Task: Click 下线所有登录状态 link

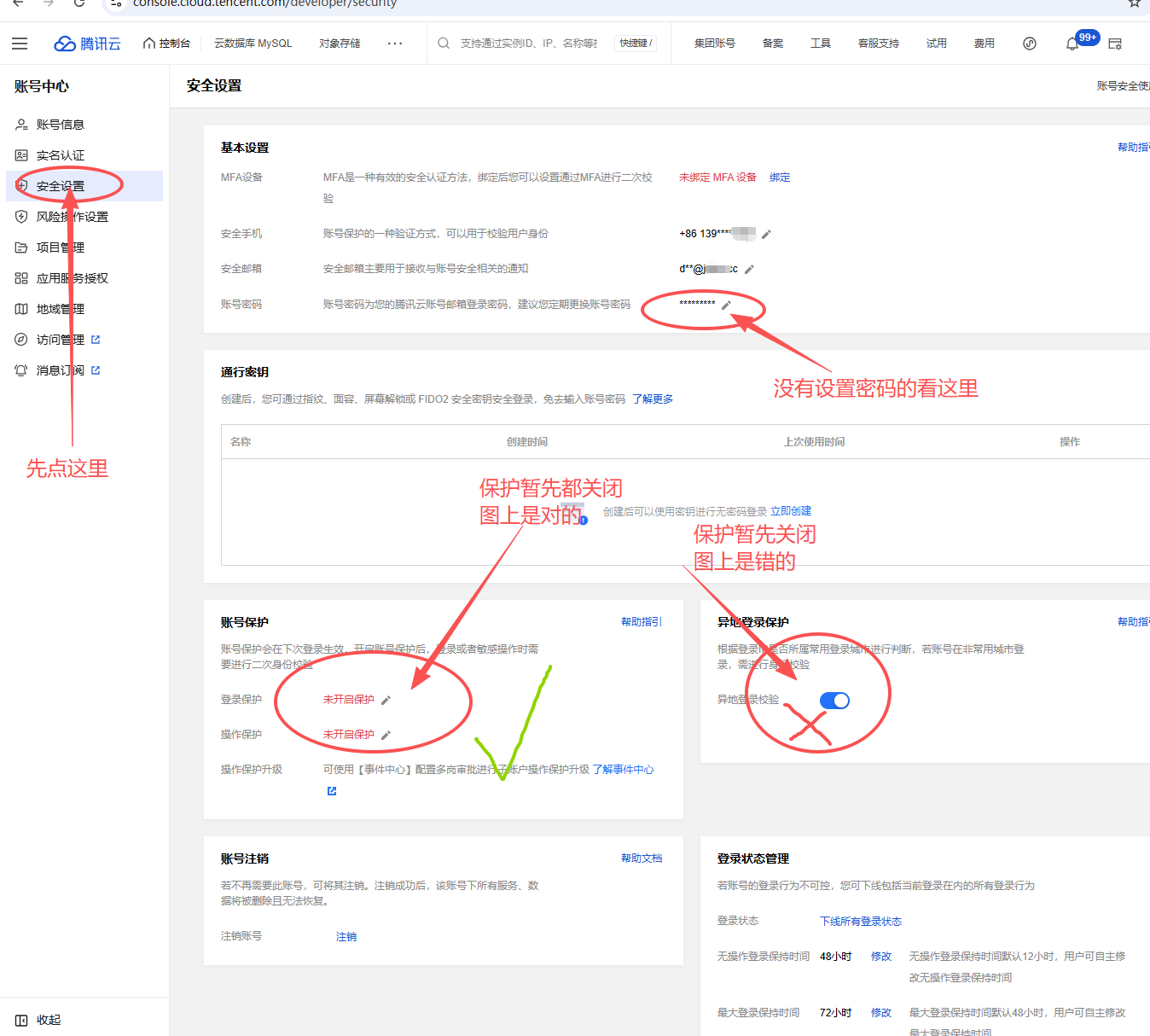Action: point(860,922)
